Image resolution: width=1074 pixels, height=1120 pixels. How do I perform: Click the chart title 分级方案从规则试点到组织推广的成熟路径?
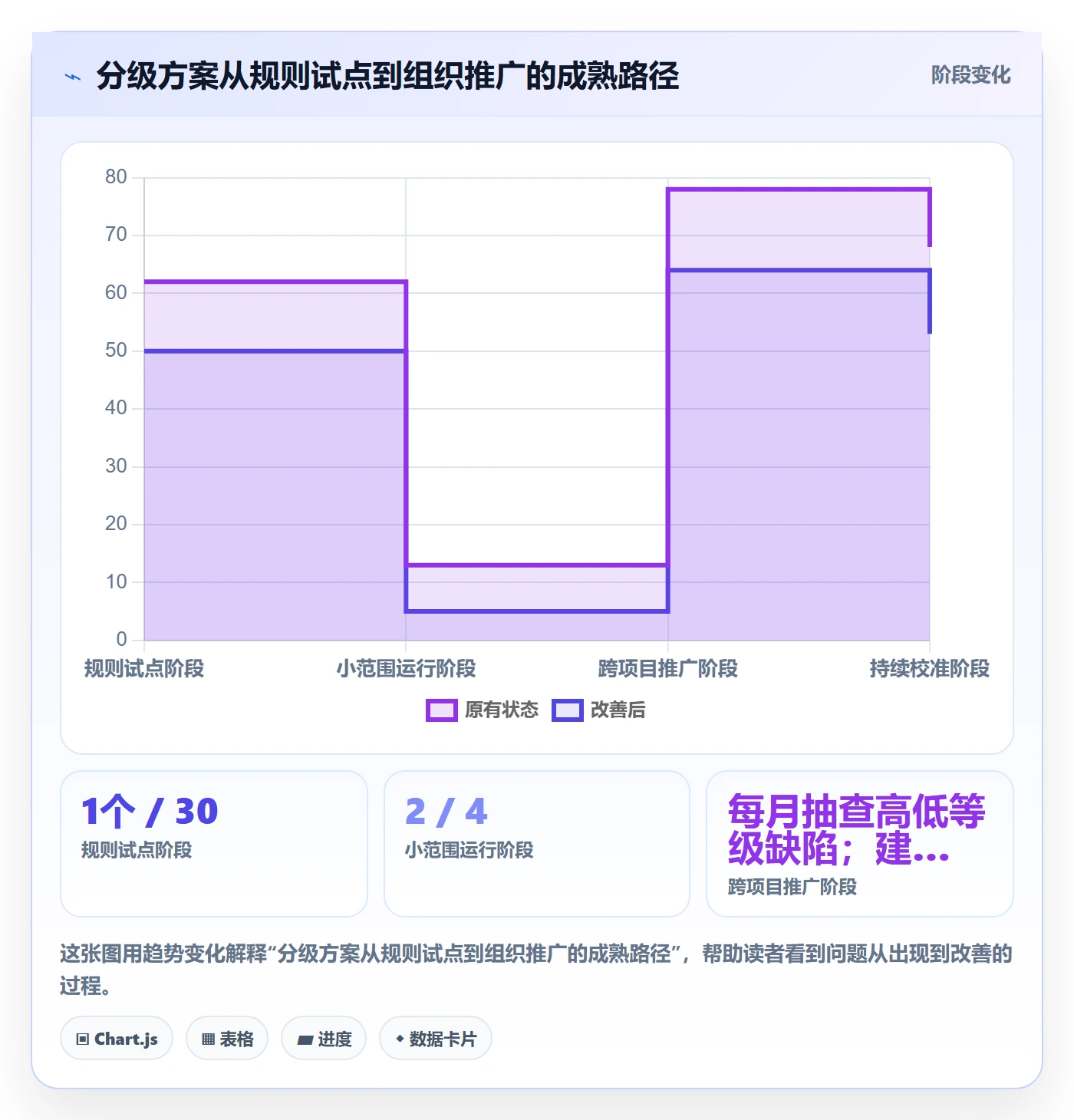coord(387,77)
